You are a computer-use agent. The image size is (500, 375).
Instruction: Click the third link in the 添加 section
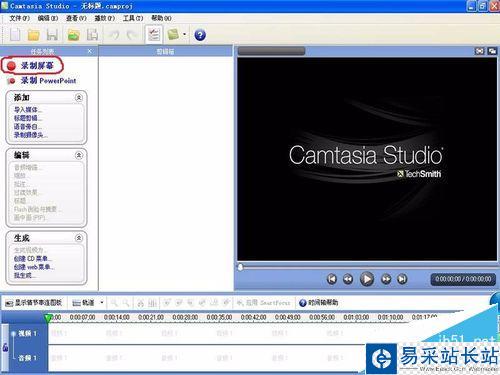point(28,127)
